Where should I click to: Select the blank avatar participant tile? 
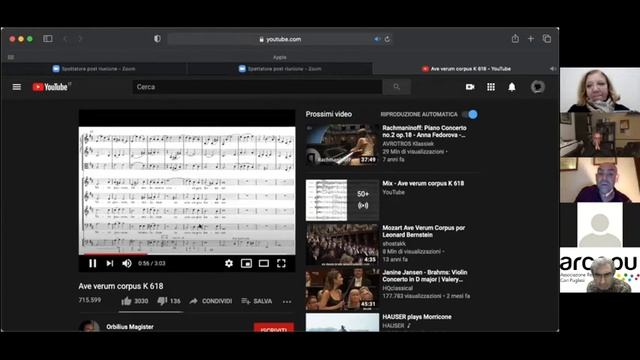pyautogui.click(x=600, y=225)
